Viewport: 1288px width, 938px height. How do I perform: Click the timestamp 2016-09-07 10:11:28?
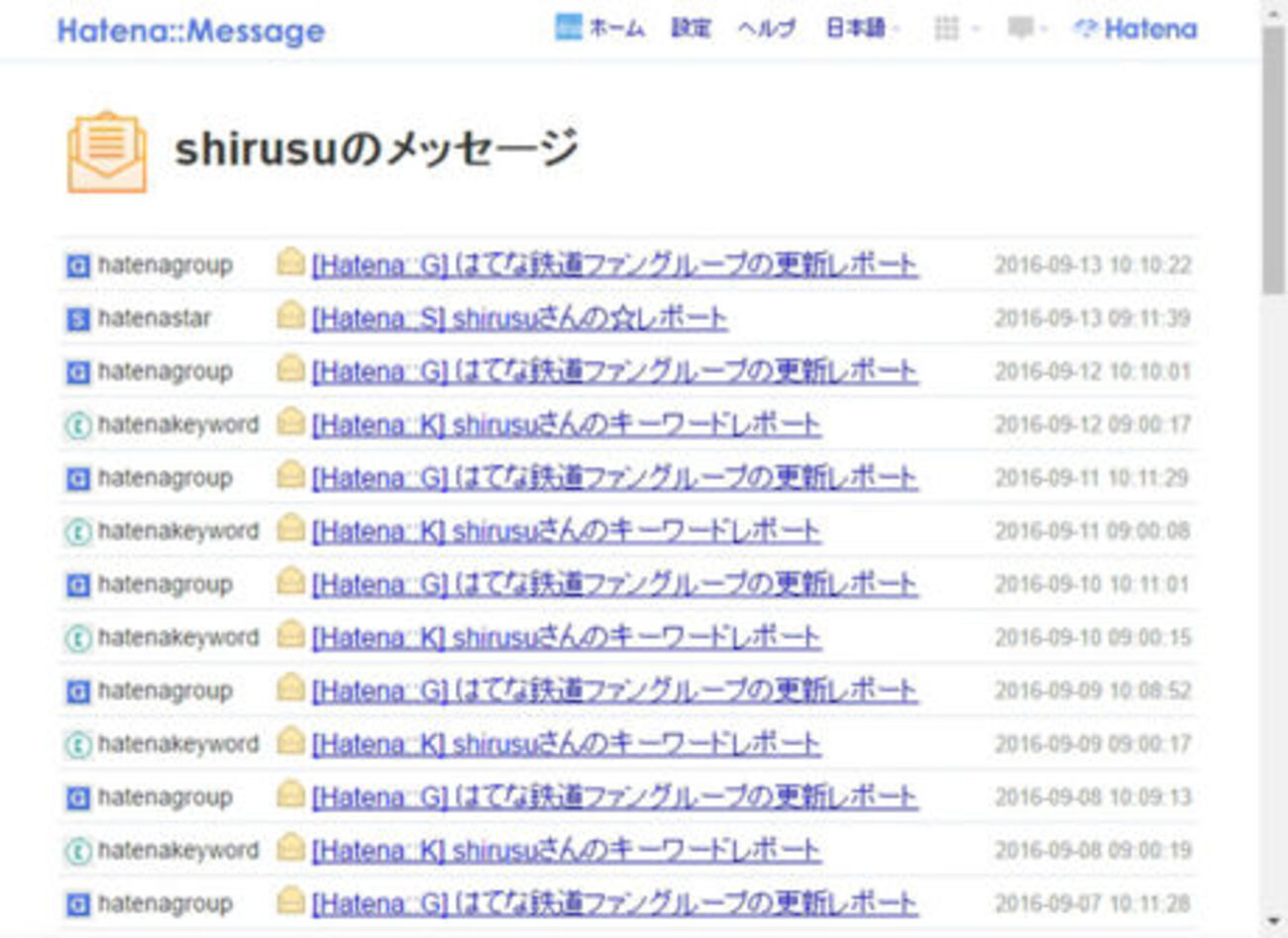click(1093, 904)
